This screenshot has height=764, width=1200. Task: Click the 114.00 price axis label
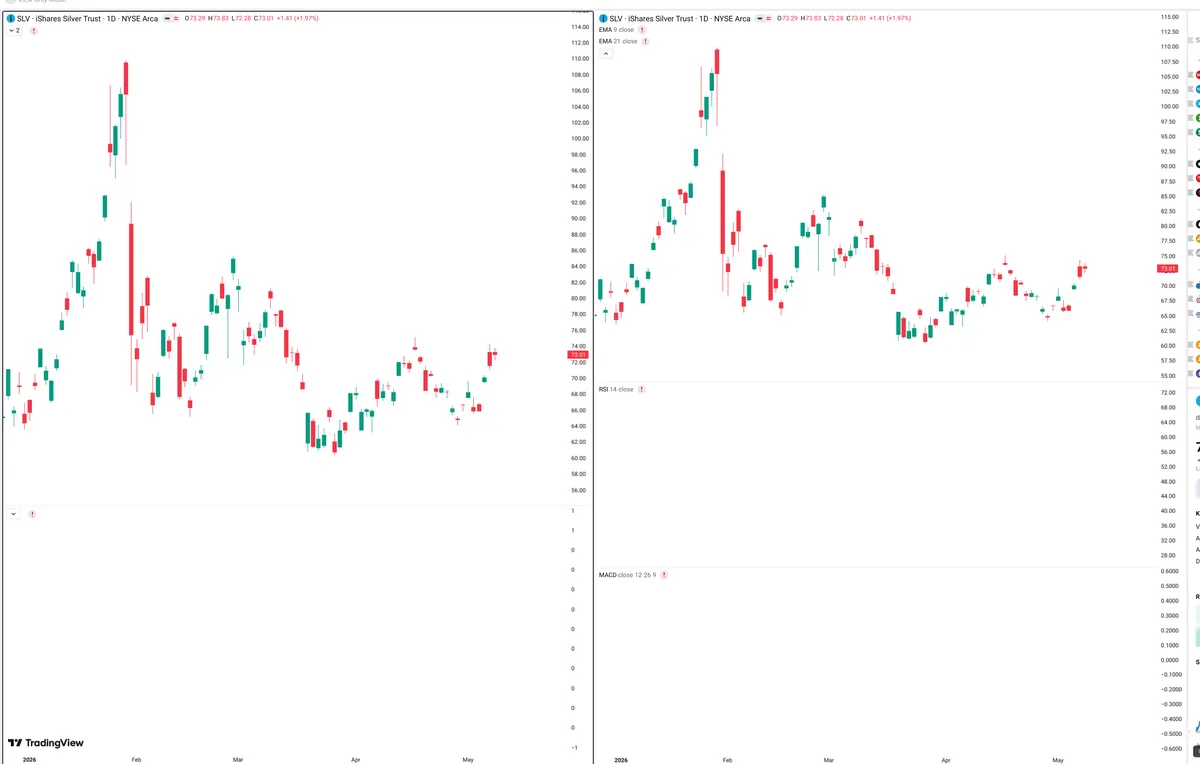click(x=578, y=27)
